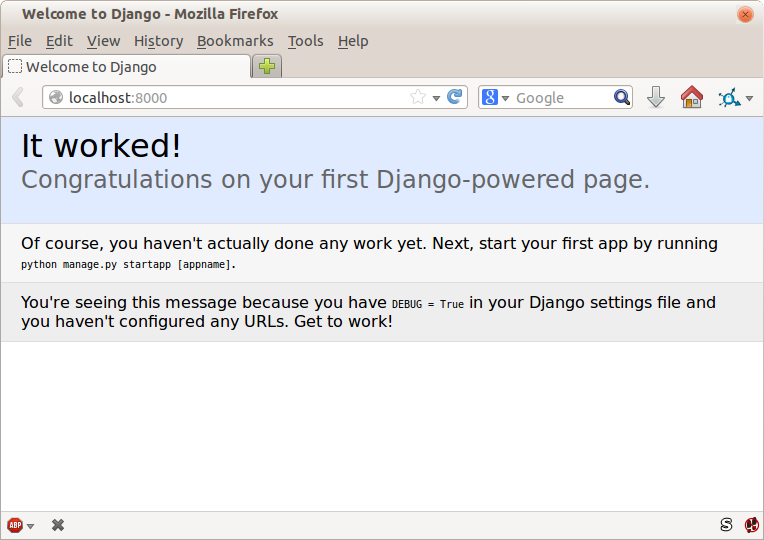Open the File menu
The width and height of the screenshot is (764, 540).
click(20, 41)
